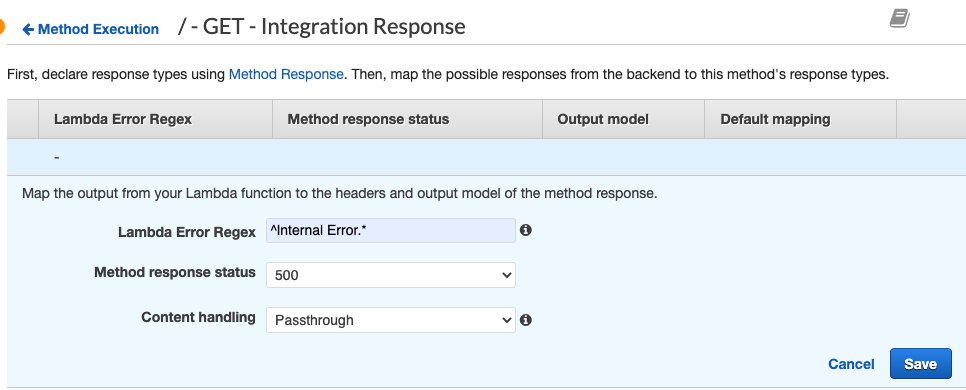Screen dimensions: 966x390
Task: Open the documentation book icon
Action: pyautogui.click(x=899, y=18)
